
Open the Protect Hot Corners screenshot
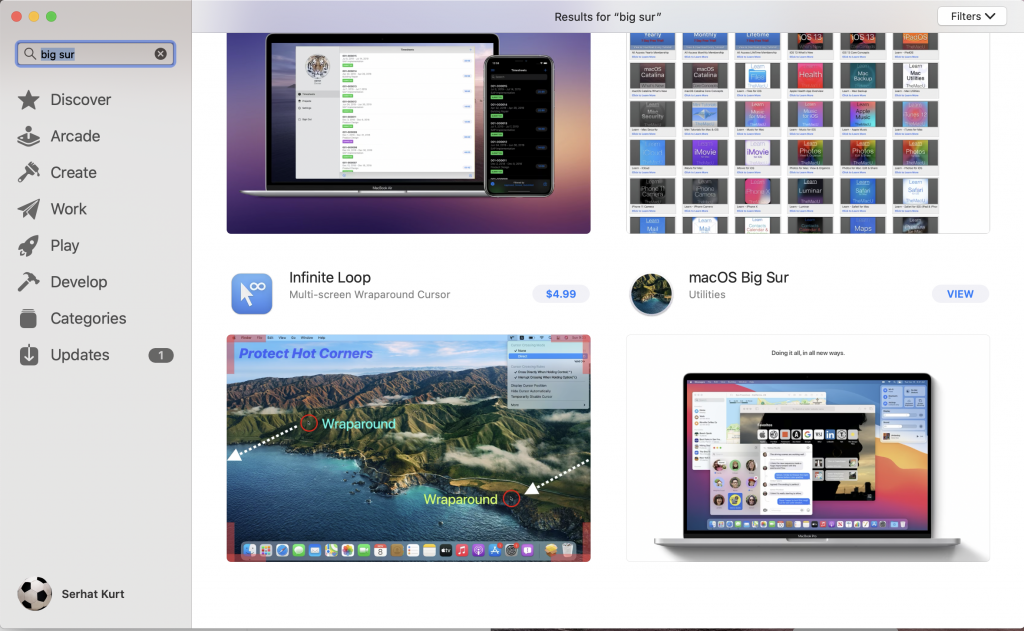click(408, 448)
